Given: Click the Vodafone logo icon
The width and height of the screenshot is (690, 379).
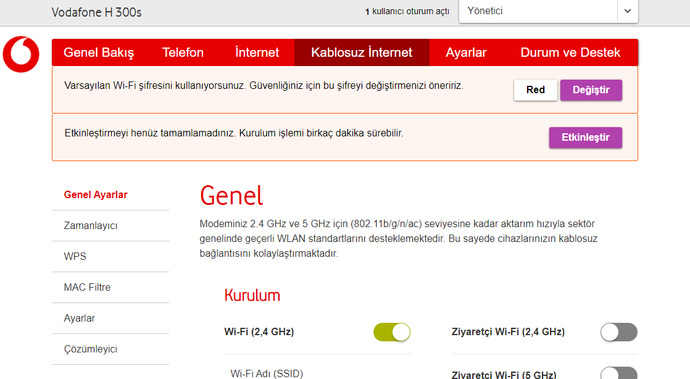Looking at the screenshot, I should point(21,54).
